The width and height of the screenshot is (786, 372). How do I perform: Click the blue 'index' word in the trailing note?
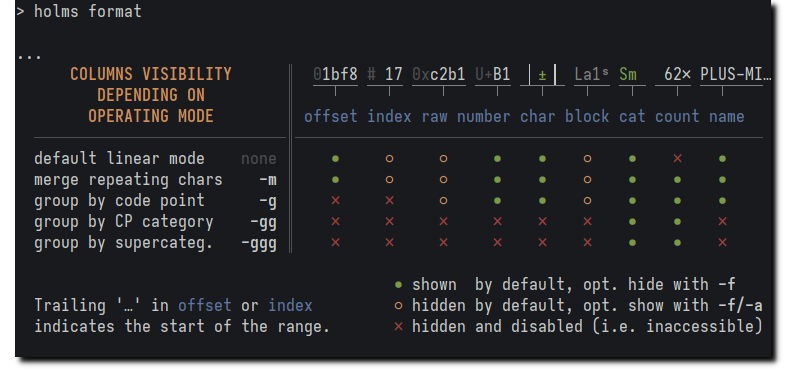(x=290, y=305)
